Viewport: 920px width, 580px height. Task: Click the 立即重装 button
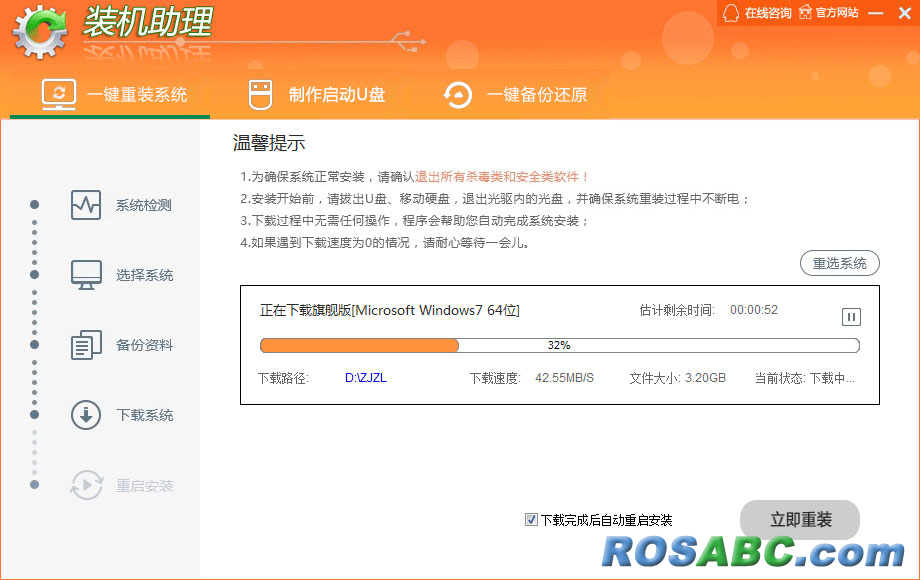coord(800,520)
